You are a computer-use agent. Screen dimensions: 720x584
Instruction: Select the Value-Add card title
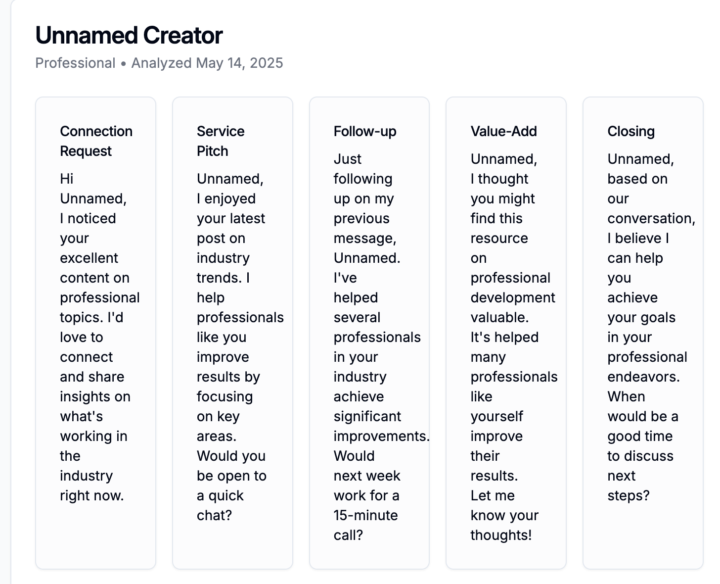click(x=503, y=131)
